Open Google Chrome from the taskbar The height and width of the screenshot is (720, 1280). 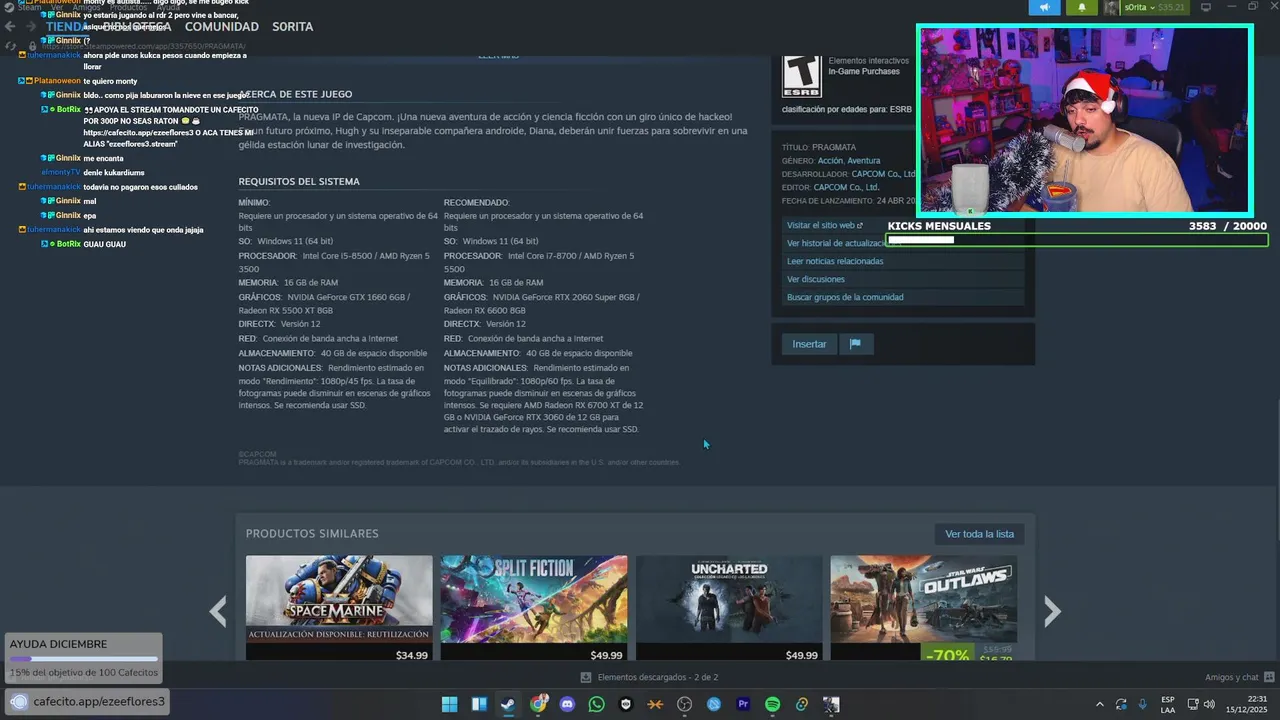pyautogui.click(x=538, y=704)
